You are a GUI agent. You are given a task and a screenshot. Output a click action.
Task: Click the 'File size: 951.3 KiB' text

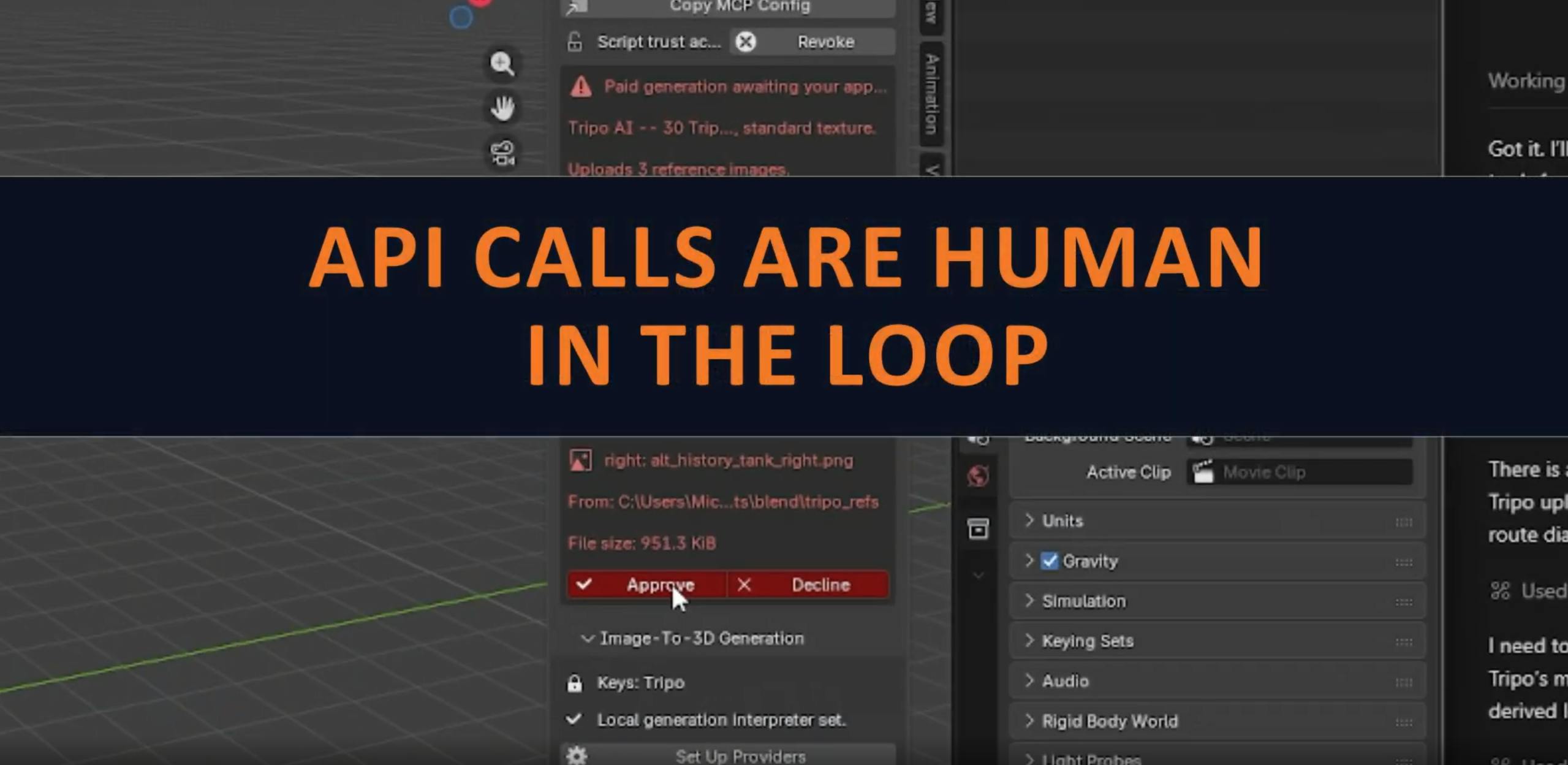pos(642,543)
